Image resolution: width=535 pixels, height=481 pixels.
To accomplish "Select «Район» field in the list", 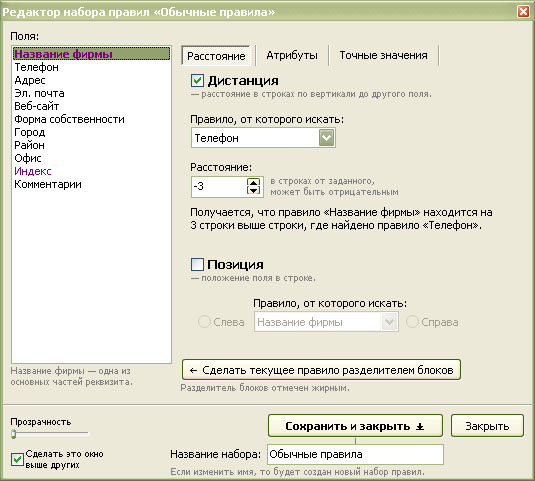I will pyautogui.click(x=91, y=145).
